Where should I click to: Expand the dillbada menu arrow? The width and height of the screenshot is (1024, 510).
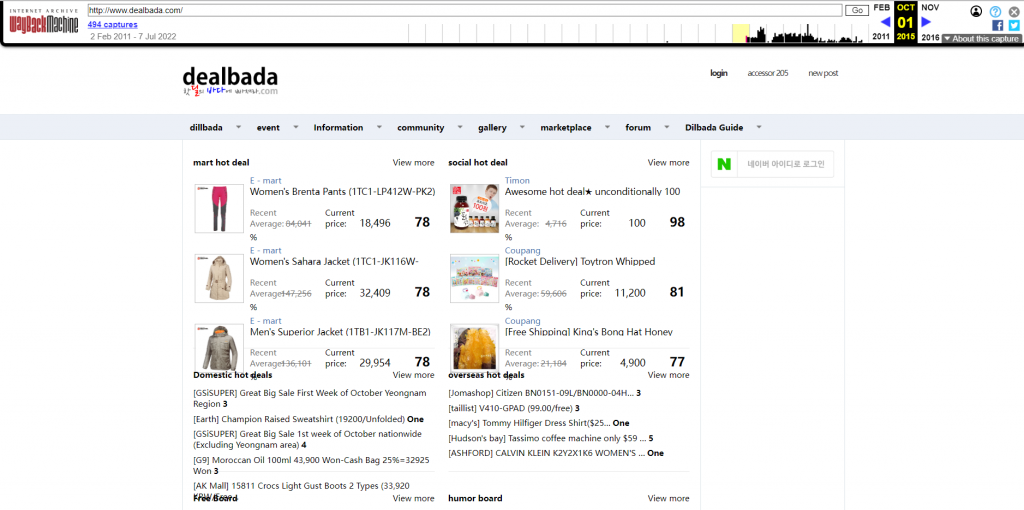[238, 127]
